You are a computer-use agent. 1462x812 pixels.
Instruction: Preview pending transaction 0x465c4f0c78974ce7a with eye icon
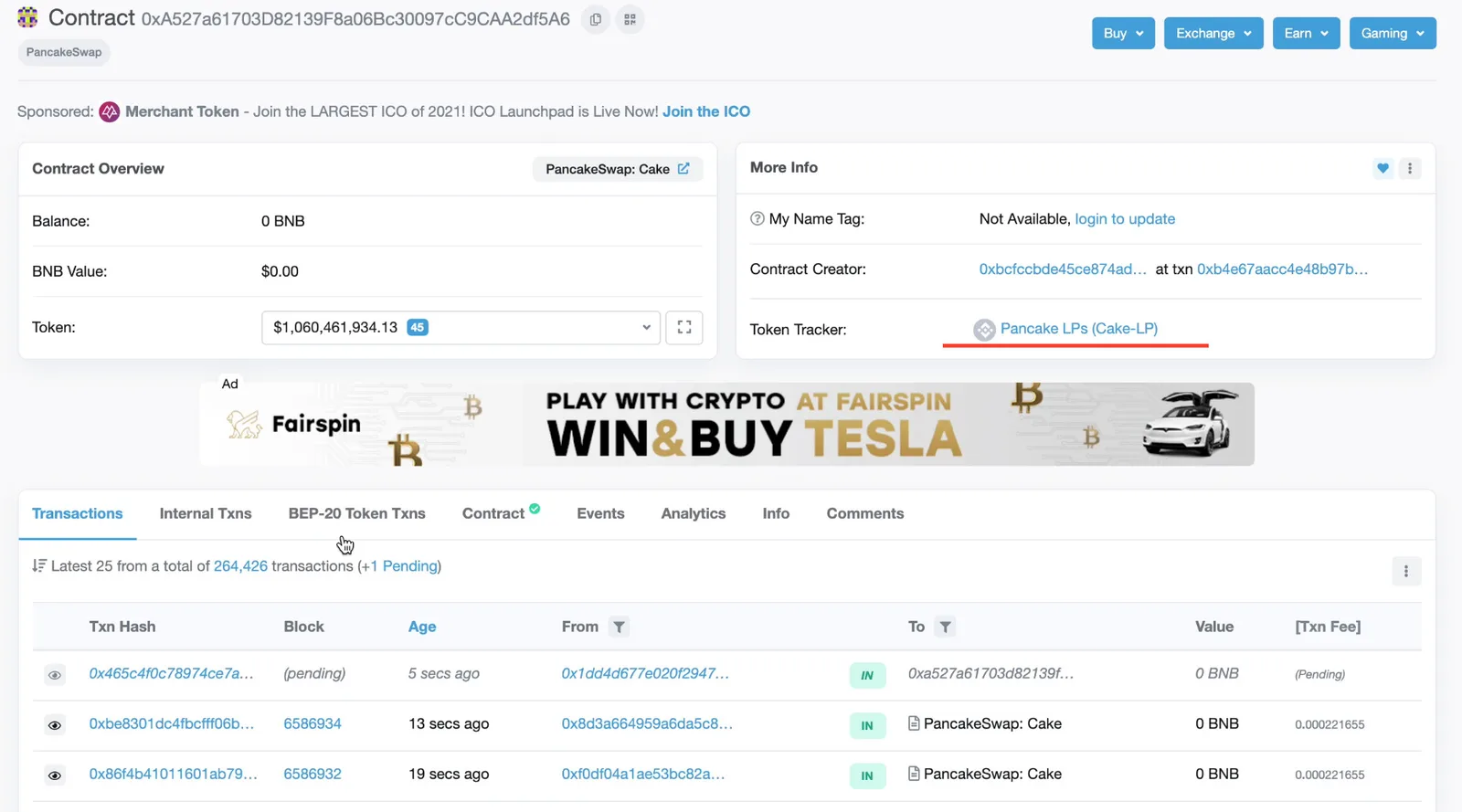55,675
